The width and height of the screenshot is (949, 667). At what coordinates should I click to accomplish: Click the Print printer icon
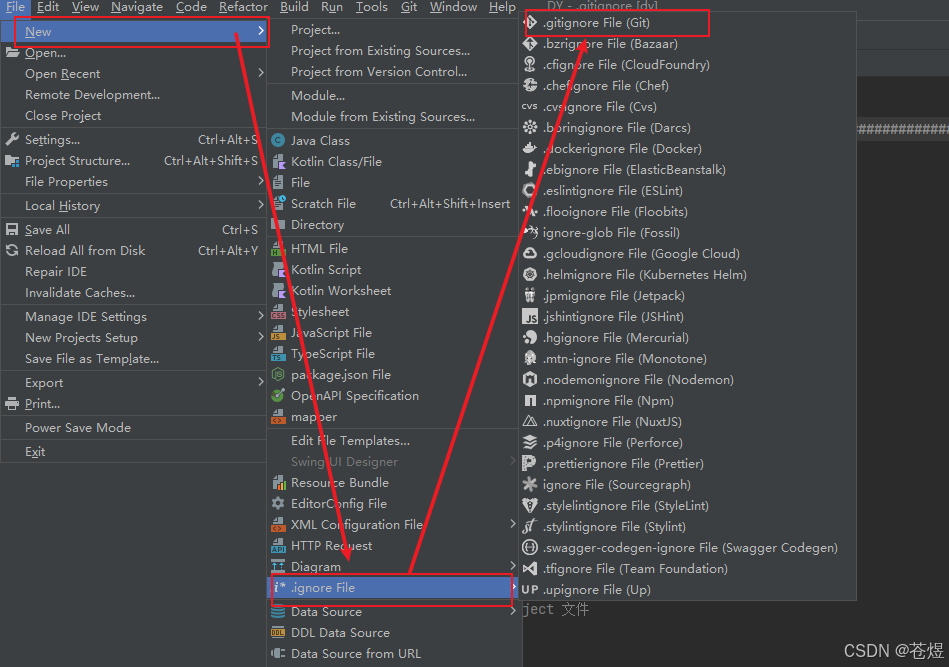click(x=12, y=404)
